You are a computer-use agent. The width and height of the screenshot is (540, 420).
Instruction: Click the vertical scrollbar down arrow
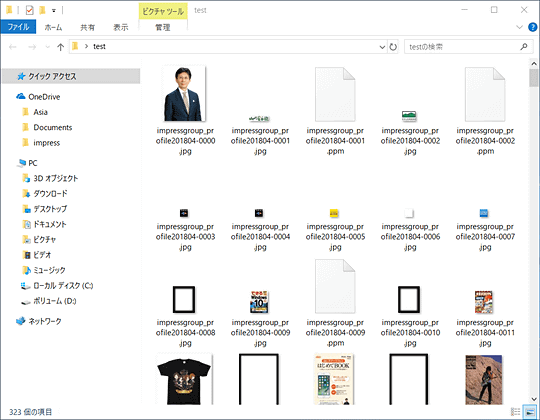click(x=534, y=399)
